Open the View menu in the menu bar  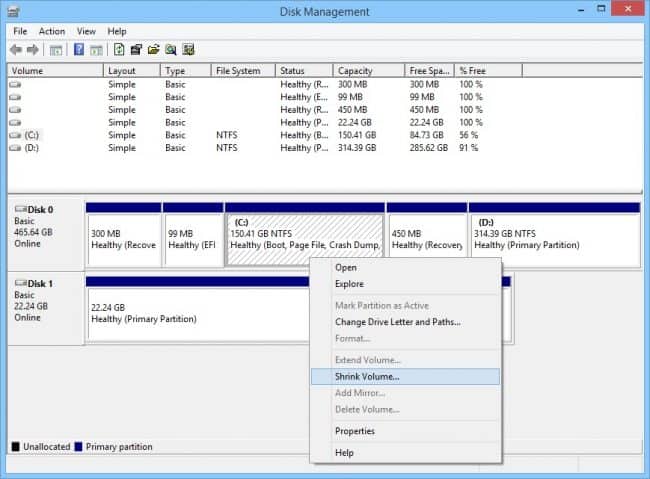click(x=87, y=31)
